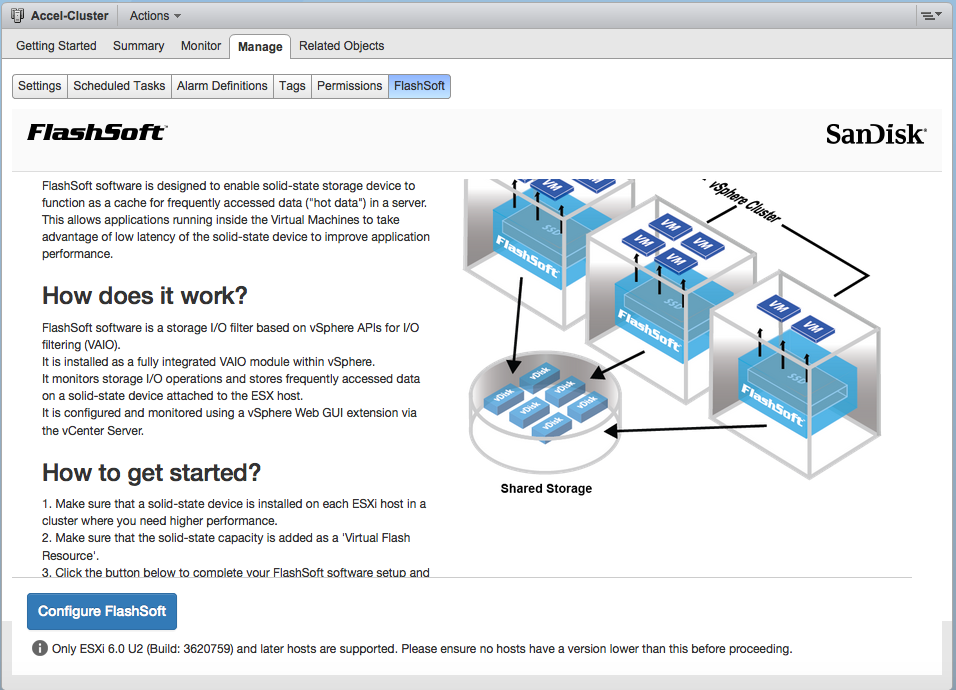Select the FlashSoft sub-tab

419,86
